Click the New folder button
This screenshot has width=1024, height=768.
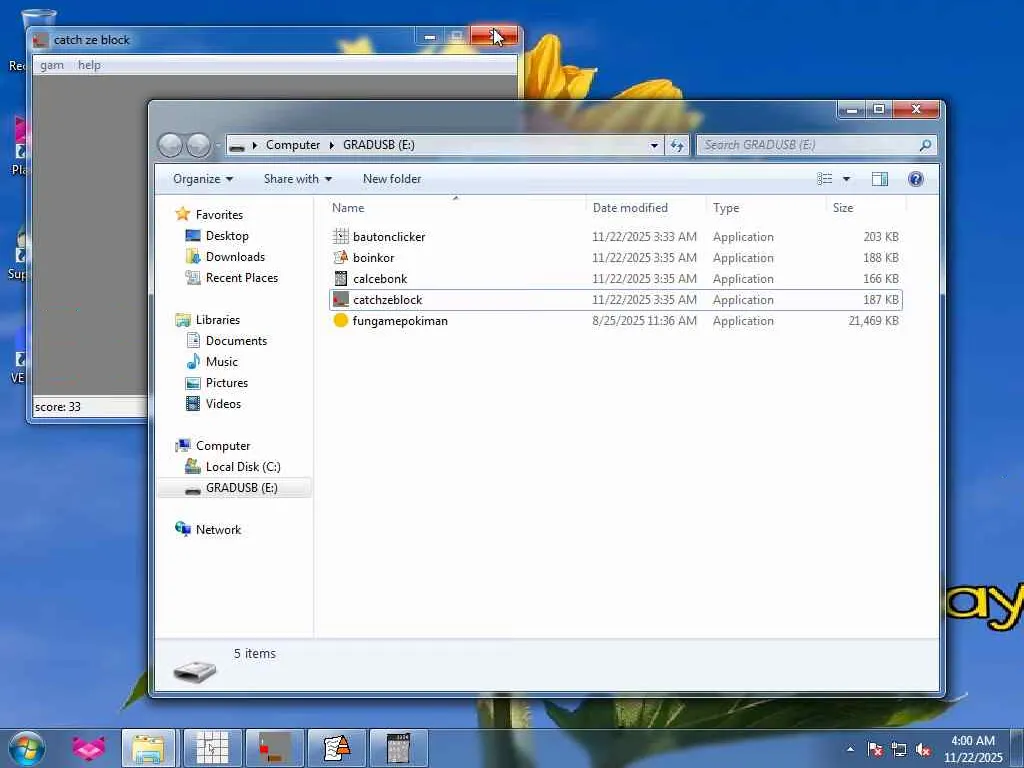[x=392, y=179]
